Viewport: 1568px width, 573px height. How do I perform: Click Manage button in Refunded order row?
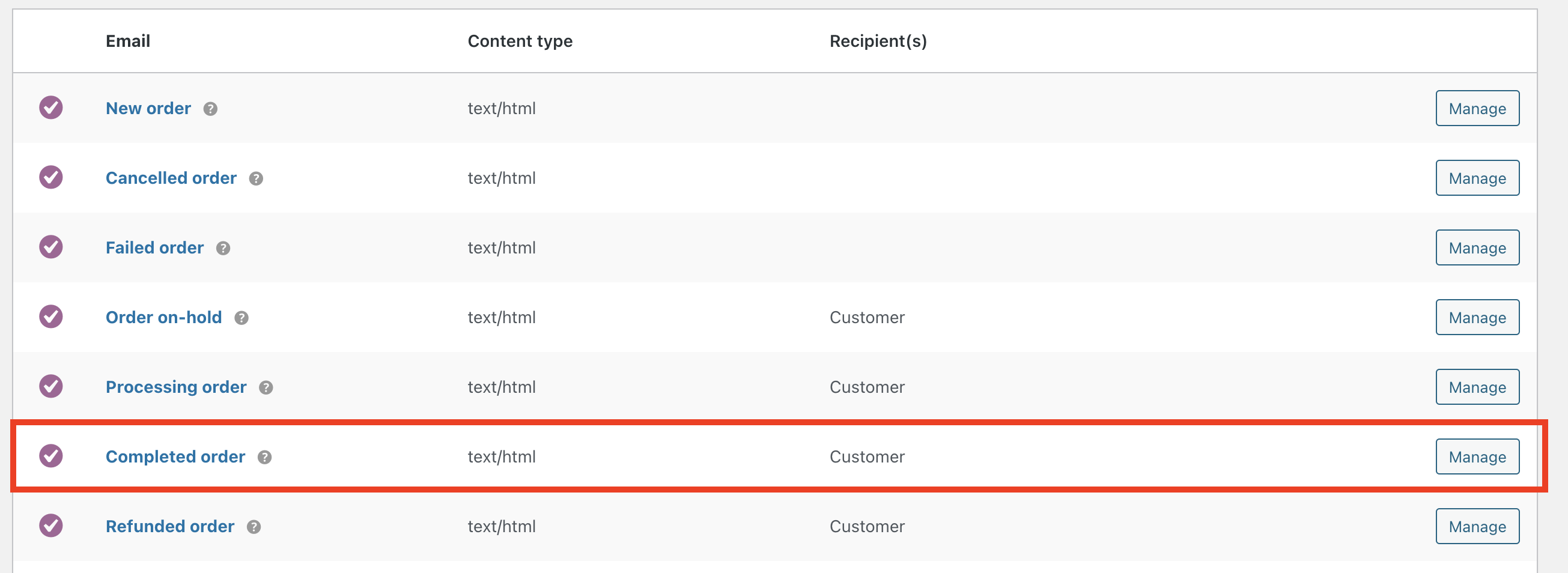tap(1477, 526)
